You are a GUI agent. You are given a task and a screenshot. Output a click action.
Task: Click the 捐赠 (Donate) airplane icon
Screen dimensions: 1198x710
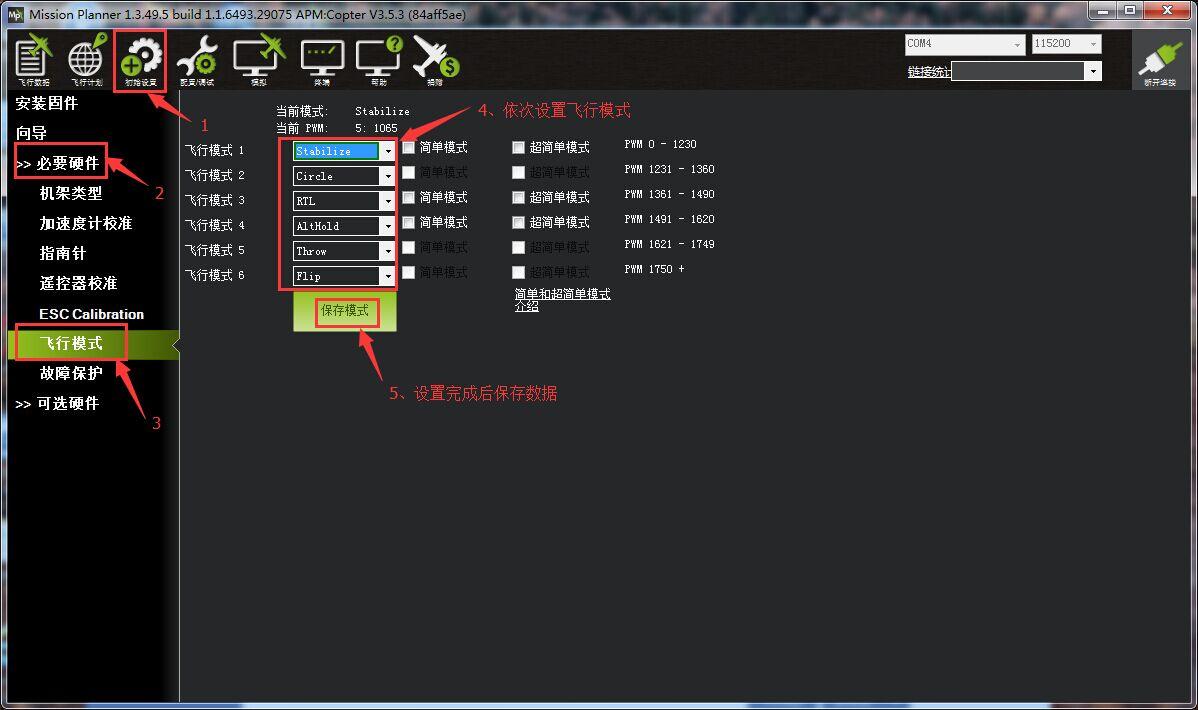point(435,60)
